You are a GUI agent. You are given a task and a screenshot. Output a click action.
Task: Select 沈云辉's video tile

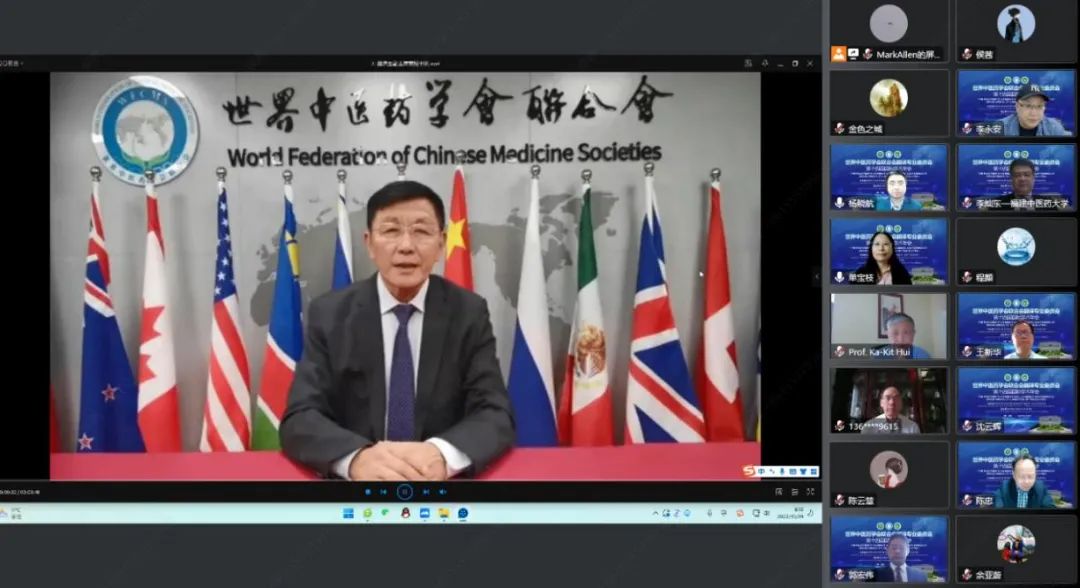(1016, 400)
